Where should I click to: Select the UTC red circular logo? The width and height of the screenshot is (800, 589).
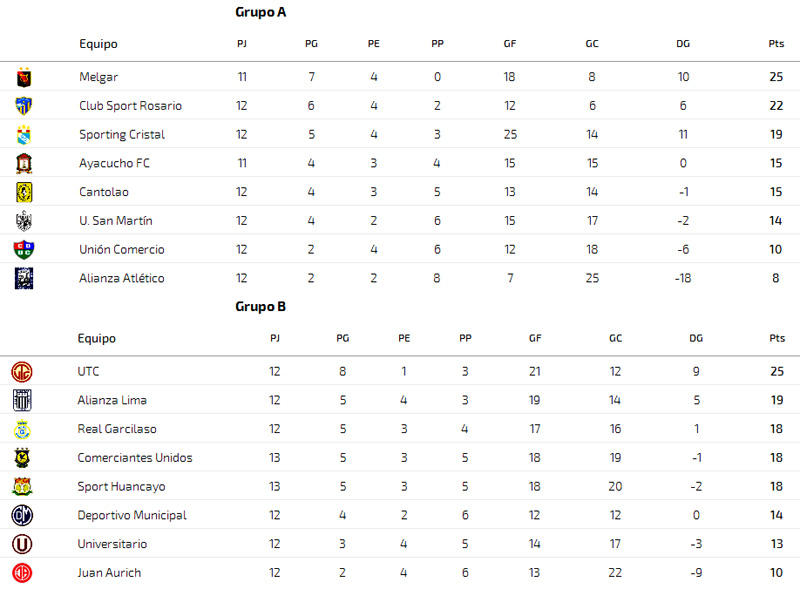click(x=22, y=372)
